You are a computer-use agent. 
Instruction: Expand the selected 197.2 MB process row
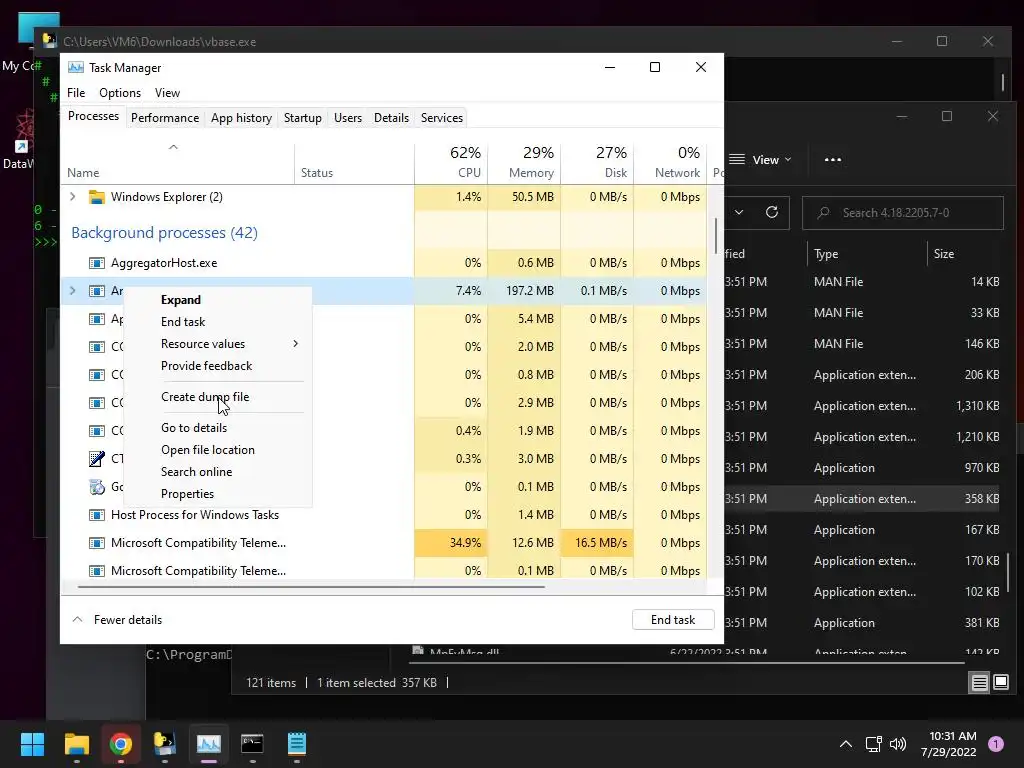72,291
